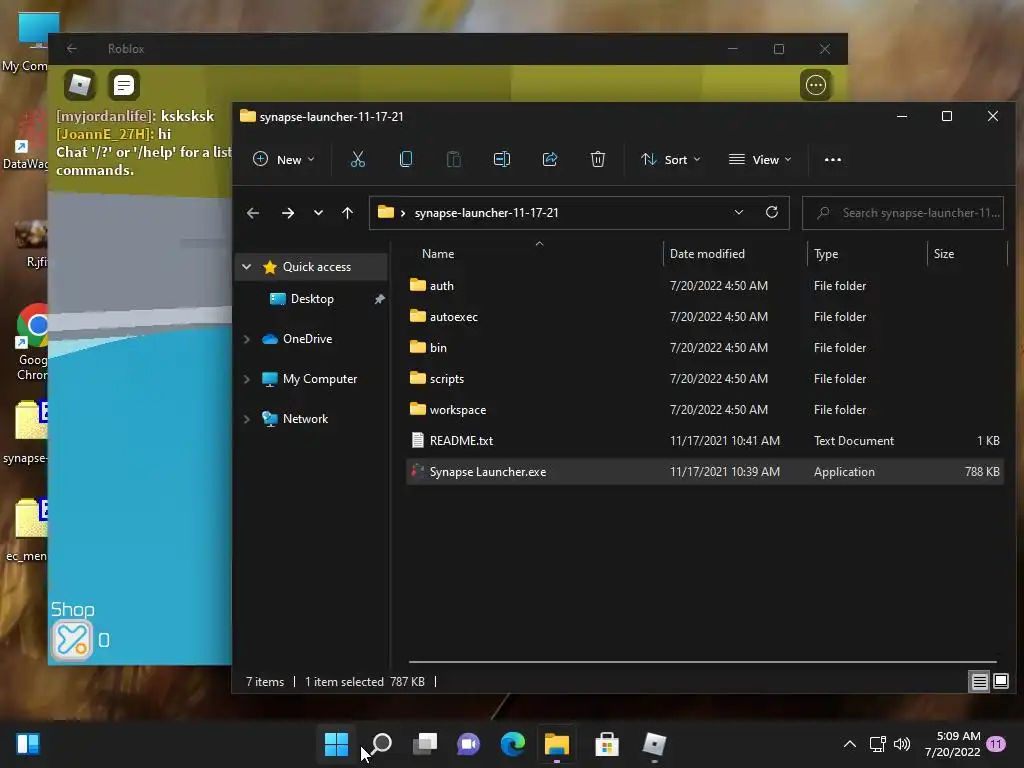The height and width of the screenshot is (768, 1024).
Task: Switch to Large icons view in status bar
Action: [1000, 682]
